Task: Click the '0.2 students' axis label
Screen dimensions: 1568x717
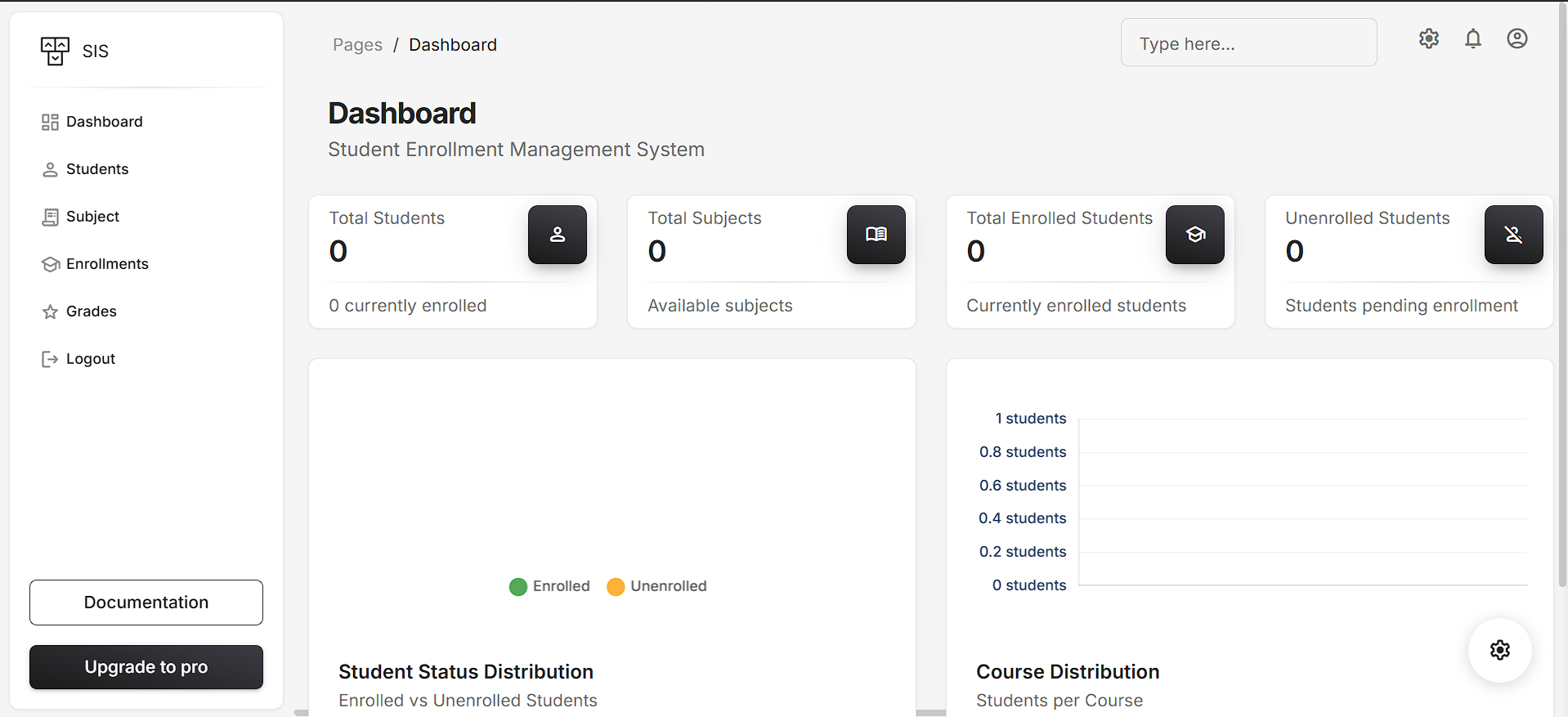Action: (1023, 552)
